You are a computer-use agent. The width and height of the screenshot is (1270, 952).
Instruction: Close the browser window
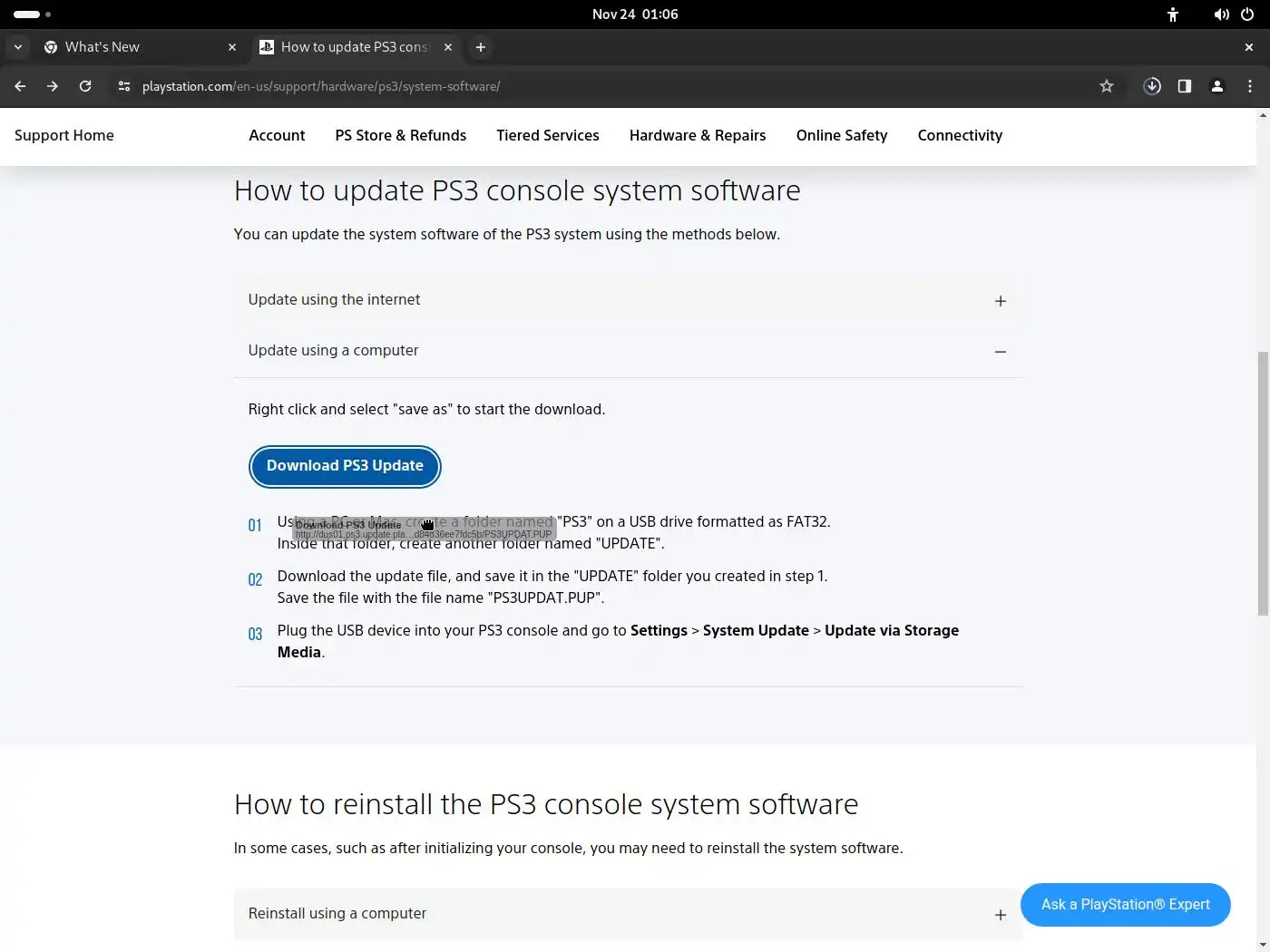(x=1249, y=47)
